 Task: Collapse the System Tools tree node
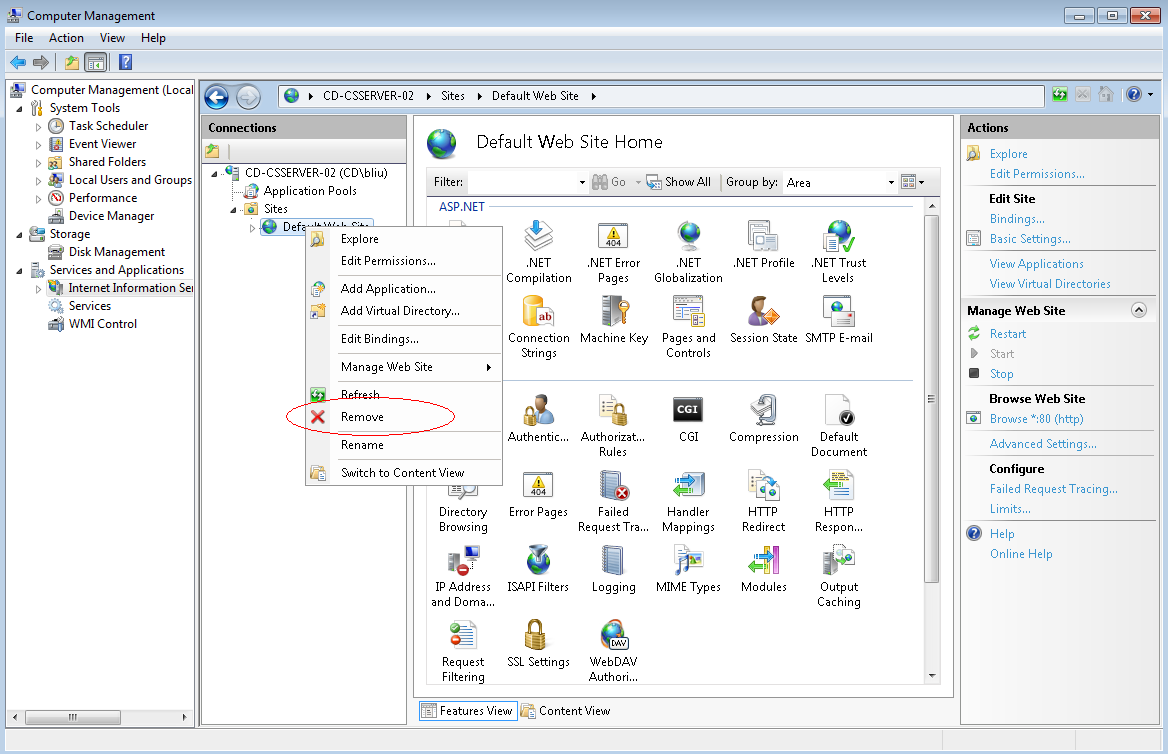[x=19, y=109]
